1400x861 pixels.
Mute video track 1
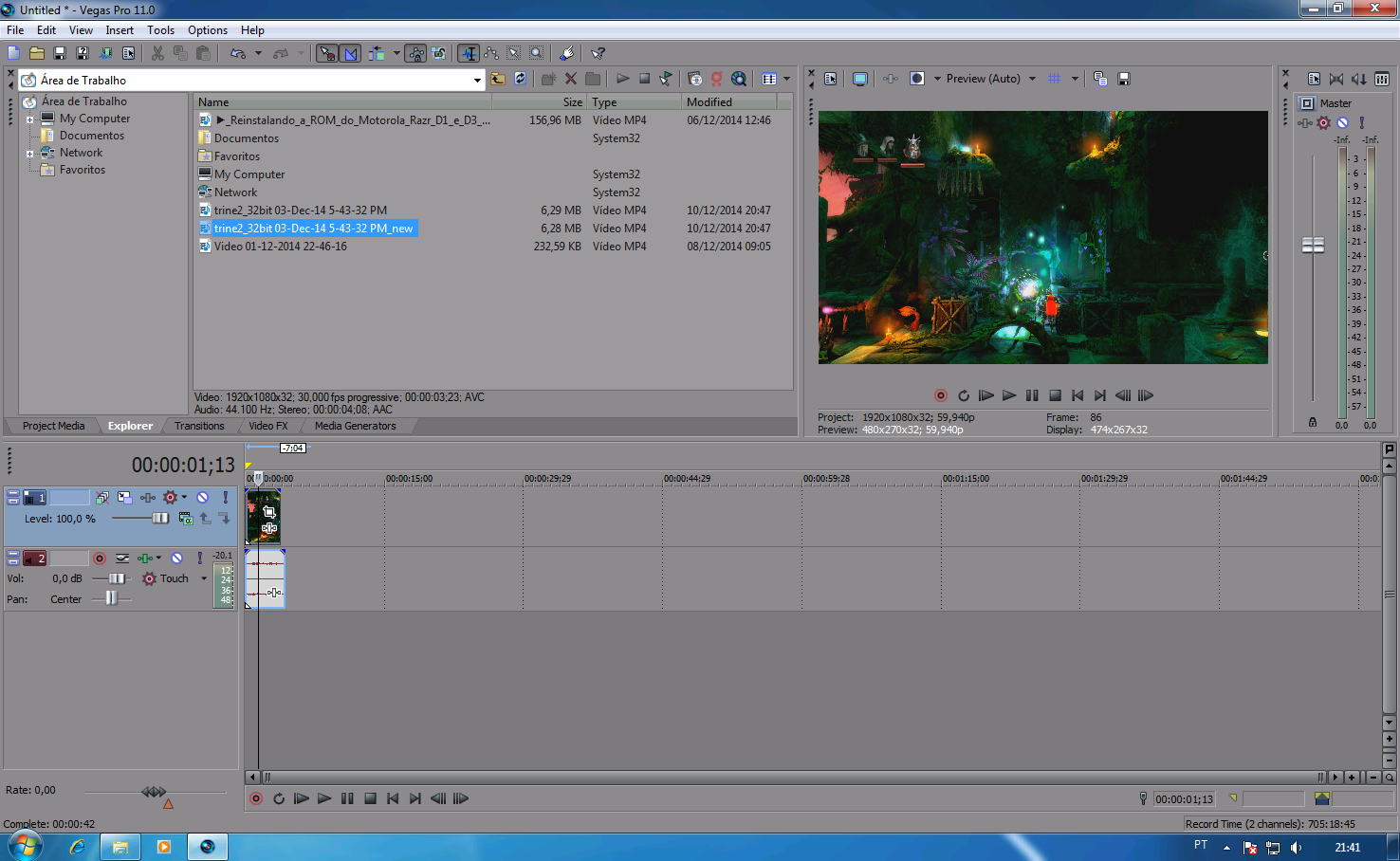202,497
